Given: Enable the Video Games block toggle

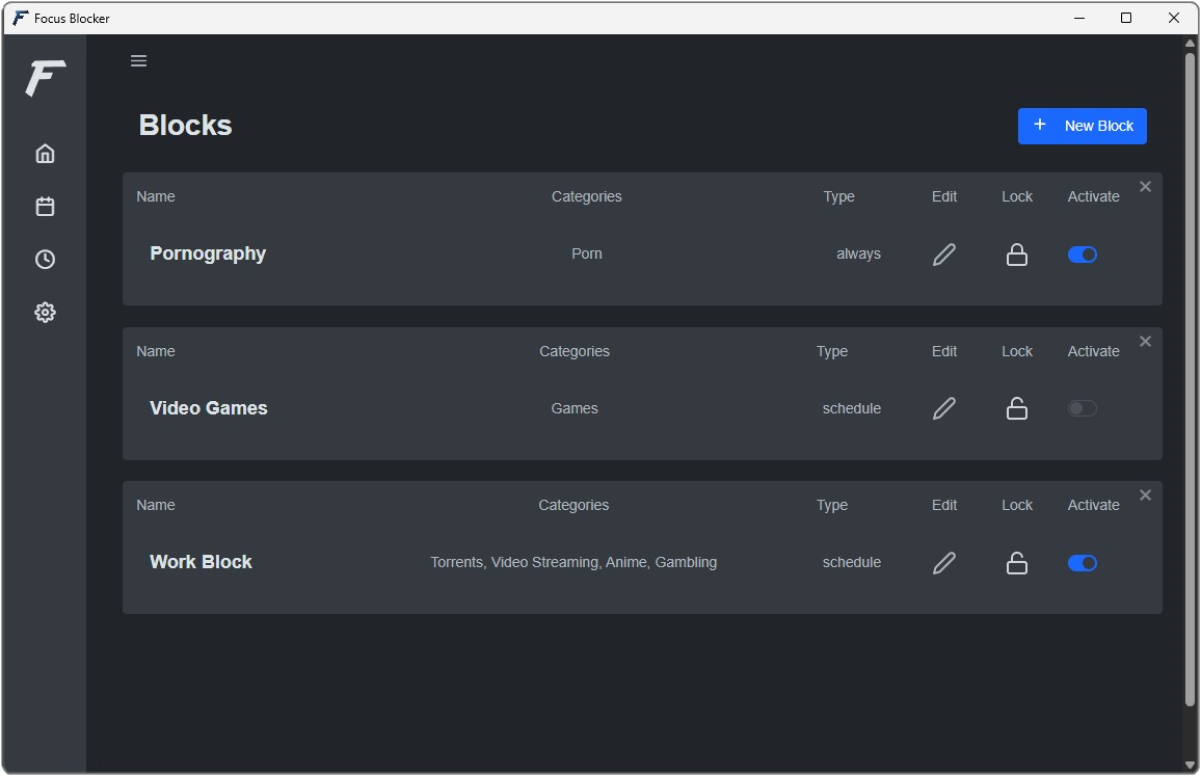Looking at the screenshot, I should click(1082, 409).
